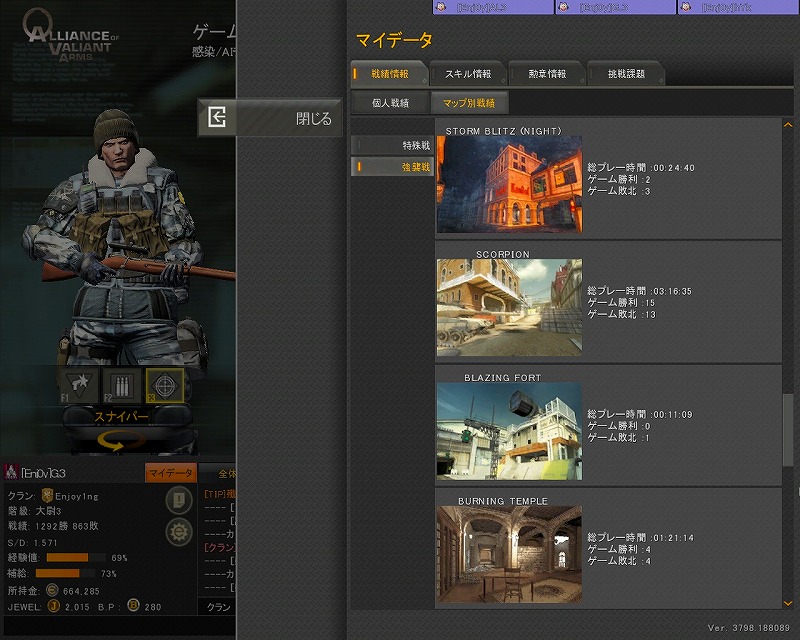Open the gear settings icon in profile
This screenshot has height=640, width=800.
pyautogui.click(x=179, y=531)
